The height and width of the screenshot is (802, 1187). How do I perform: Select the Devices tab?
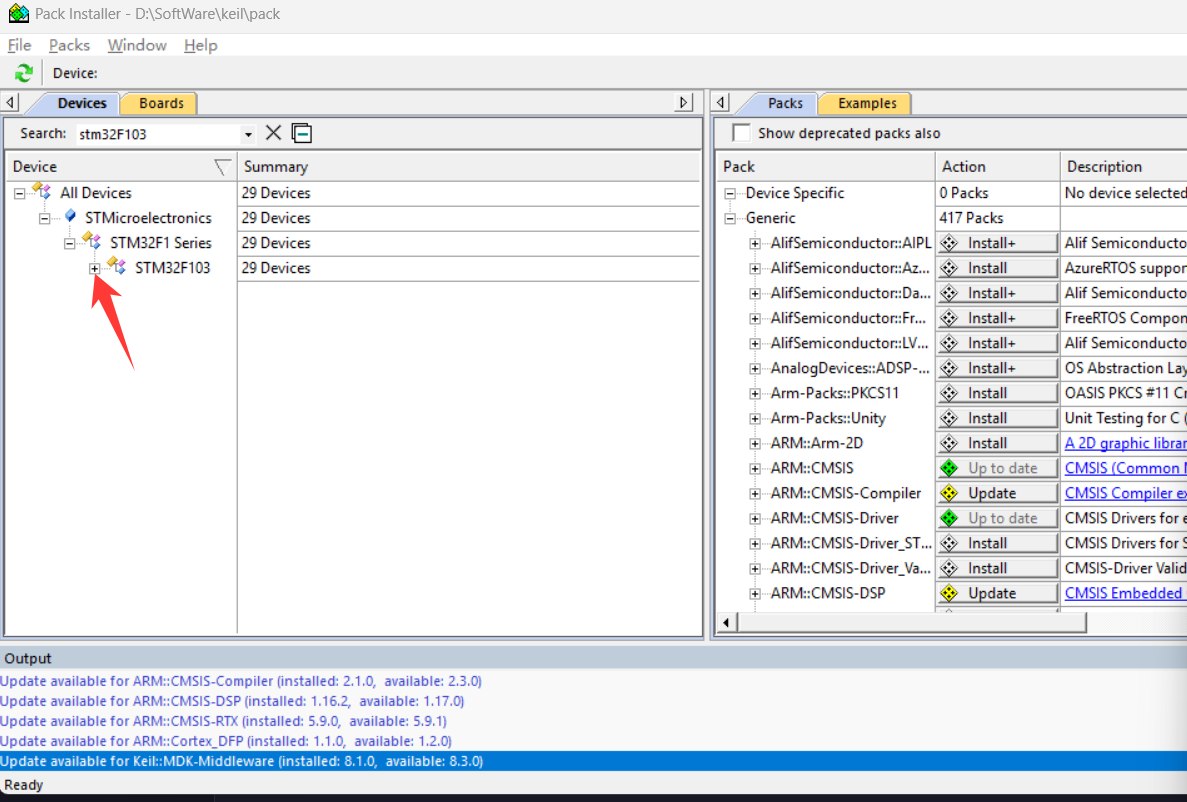point(82,103)
